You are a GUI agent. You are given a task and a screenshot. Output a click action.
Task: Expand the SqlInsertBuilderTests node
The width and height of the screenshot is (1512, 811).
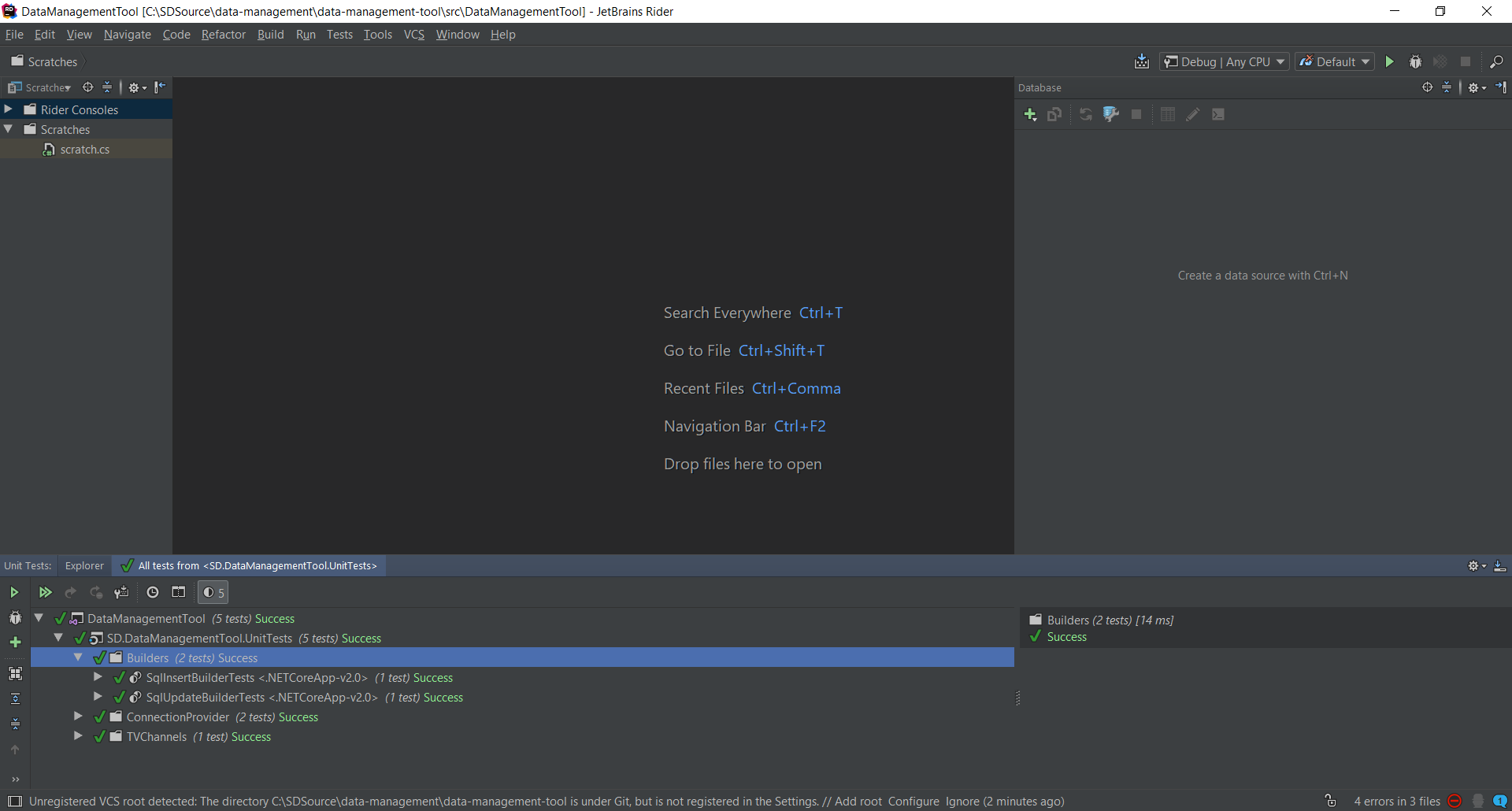[98, 677]
